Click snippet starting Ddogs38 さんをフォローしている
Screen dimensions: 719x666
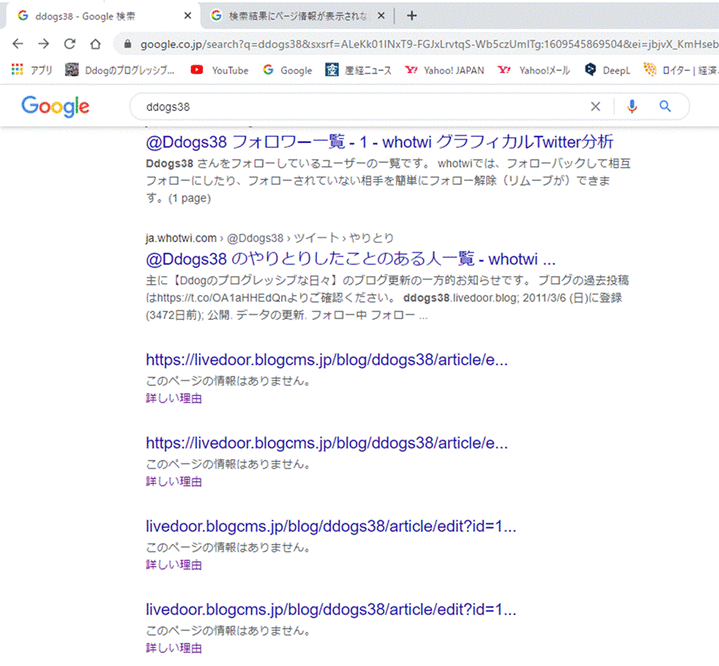(x=388, y=181)
